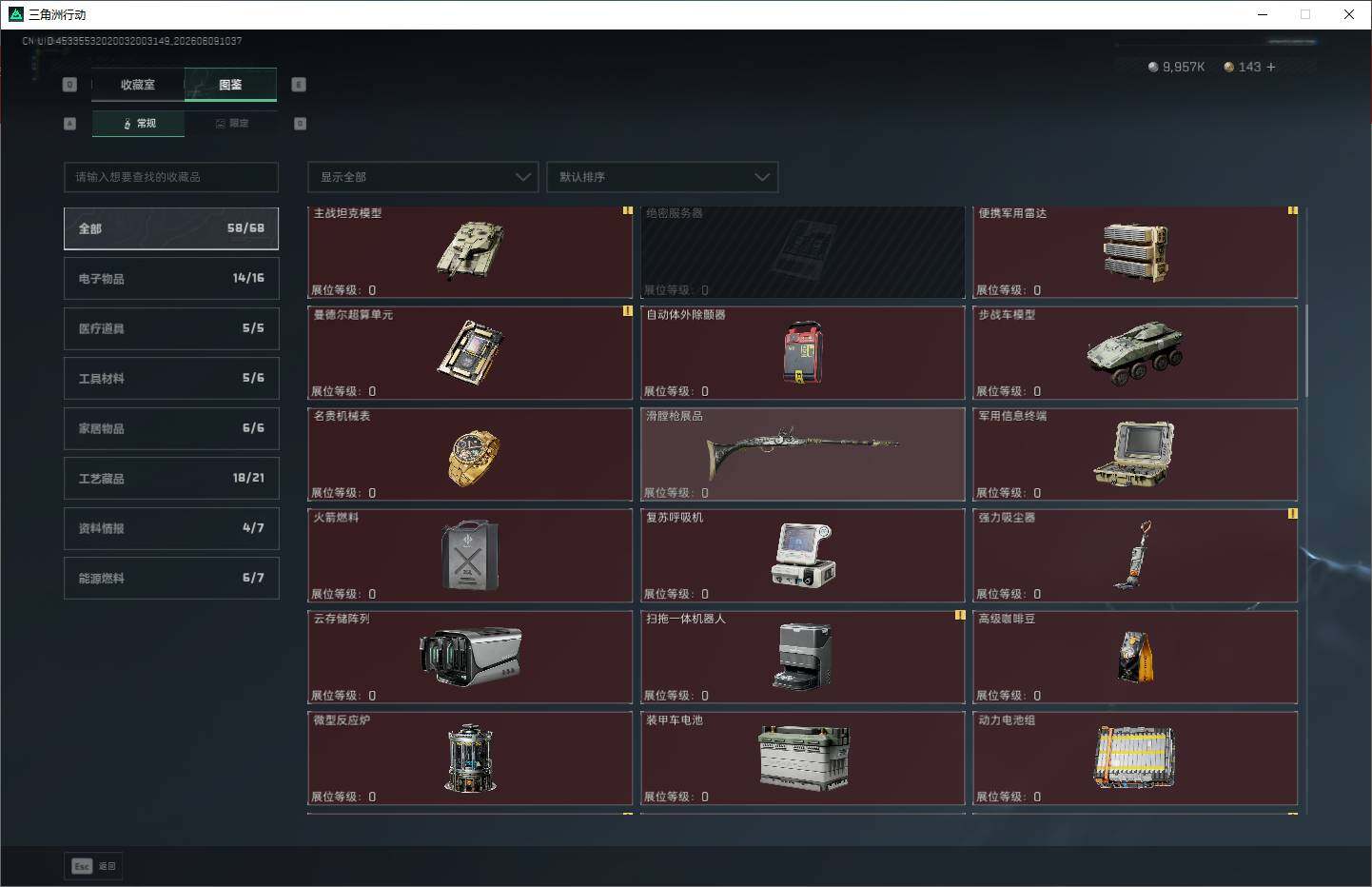Viewport: 1372px width, 887px height.
Task: Click the yellow marker on 便携军用雷达 card
Action: coord(1293,210)
